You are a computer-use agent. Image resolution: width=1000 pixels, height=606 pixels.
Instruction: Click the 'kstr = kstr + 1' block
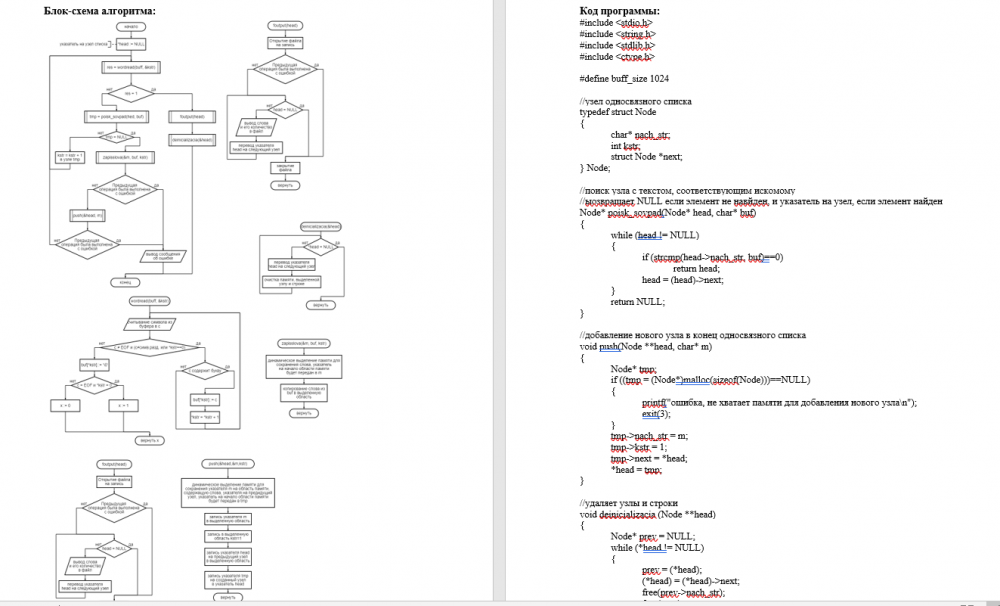coord(70,157)
